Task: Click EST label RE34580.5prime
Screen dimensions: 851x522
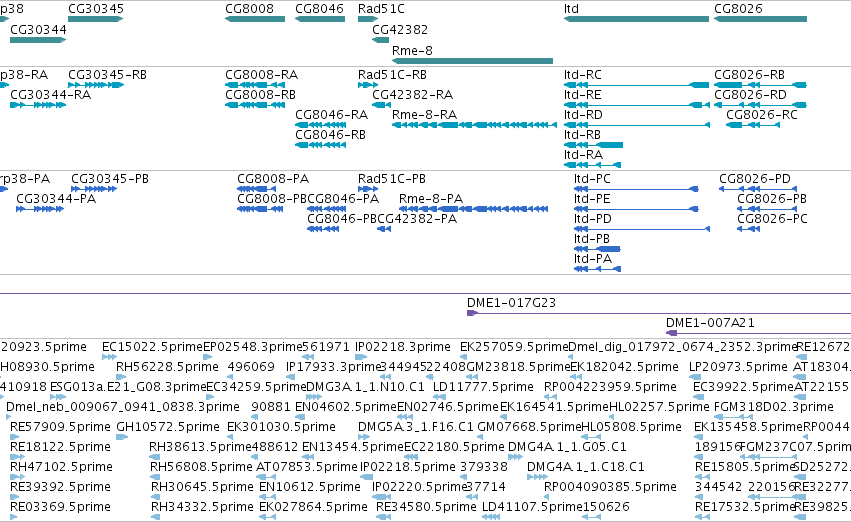Action: [x=426, y=507]
